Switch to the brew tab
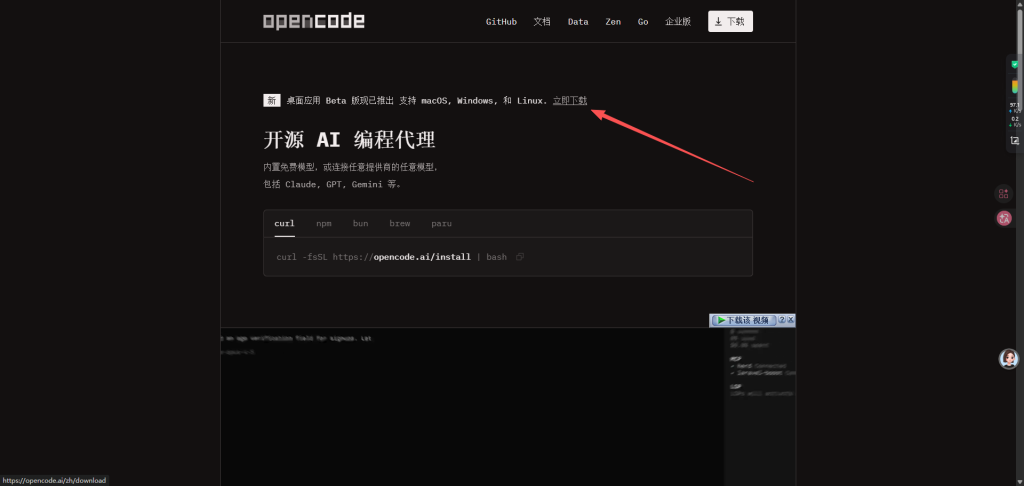This screenshot has height=486, width=1024. click(x=400, y=223)
